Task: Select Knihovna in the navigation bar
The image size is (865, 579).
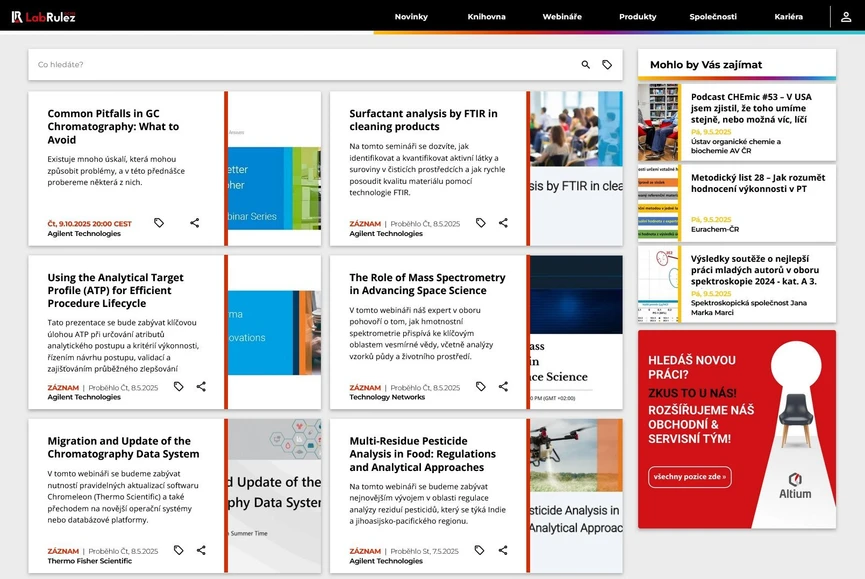Action: tap(487, 16)
